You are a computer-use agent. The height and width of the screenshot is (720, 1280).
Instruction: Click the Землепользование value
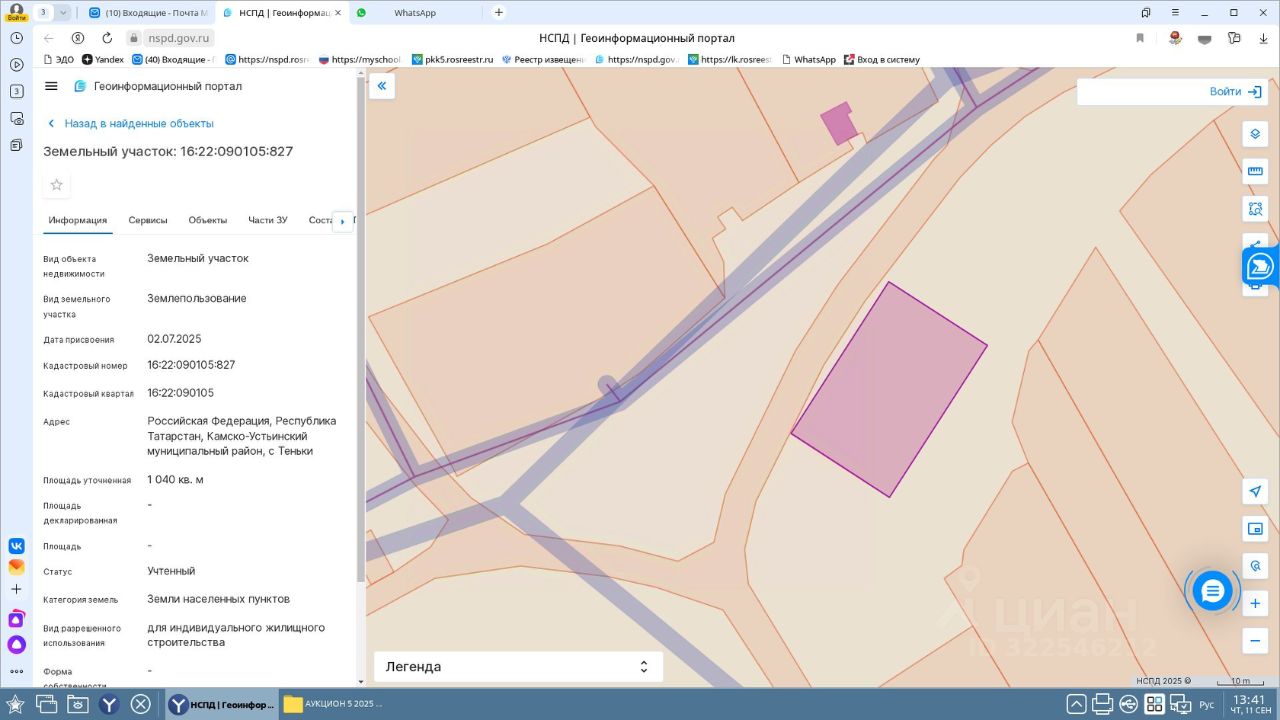click(197, 298)
